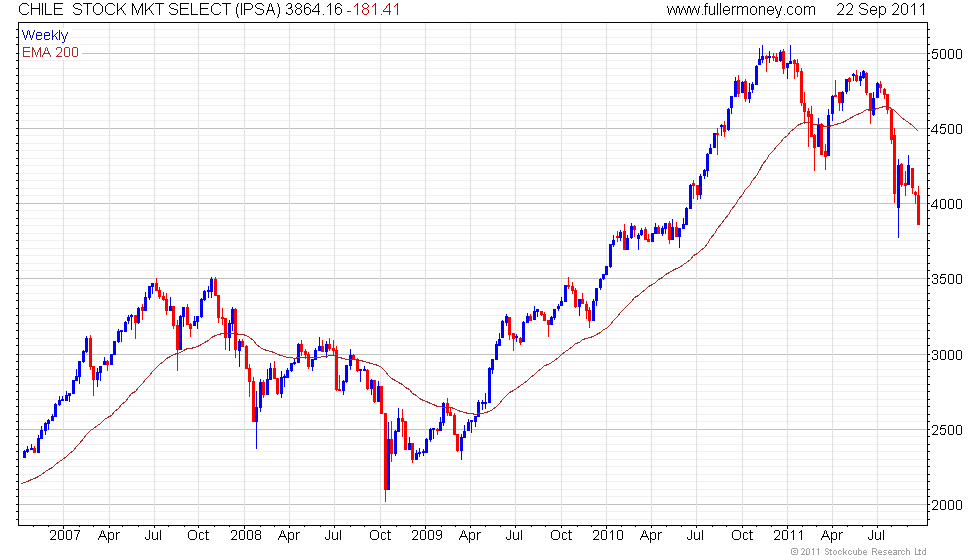This screenshot has height=560, width=980.
Task: Click the 3500 y-axis label
Action: tap(946, 279)
